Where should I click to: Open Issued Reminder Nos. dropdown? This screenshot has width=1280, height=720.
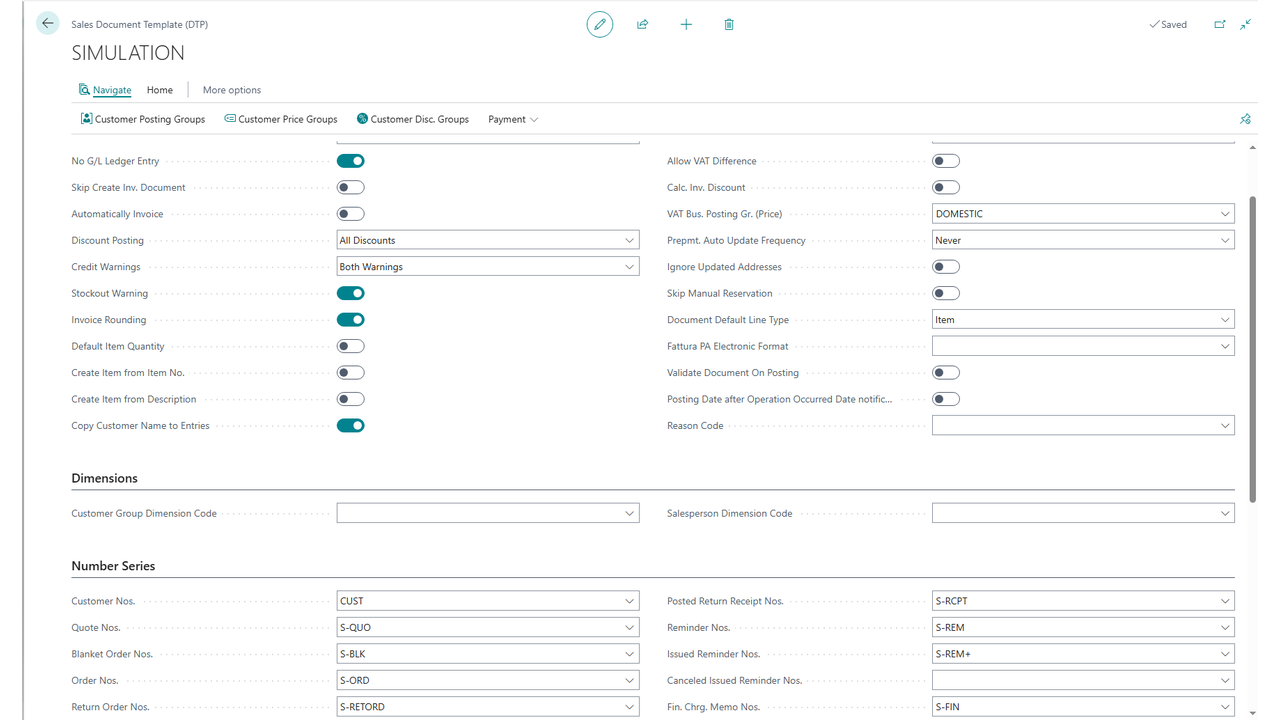(x=1225, y=654)
